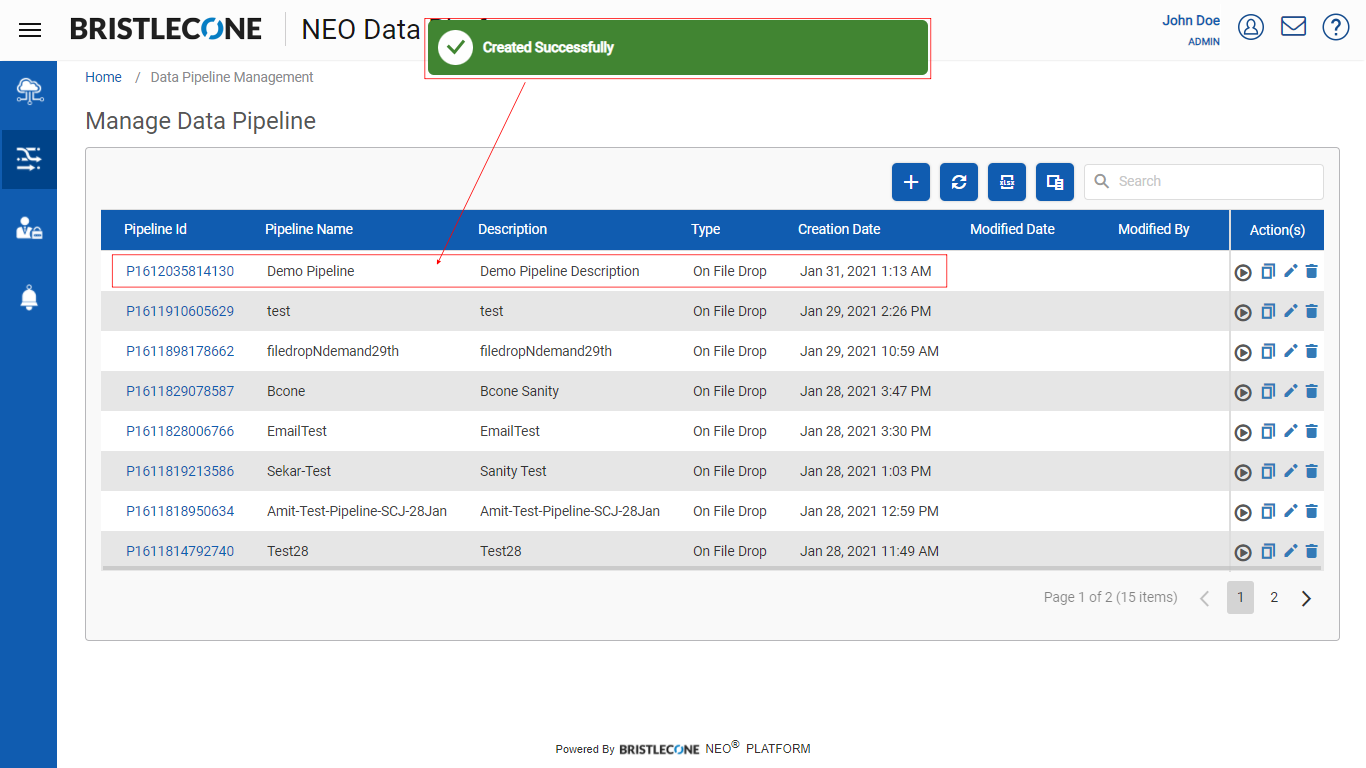Run the Demo Pipeline
This screenshot has height=768, width=1366.
1243,272
